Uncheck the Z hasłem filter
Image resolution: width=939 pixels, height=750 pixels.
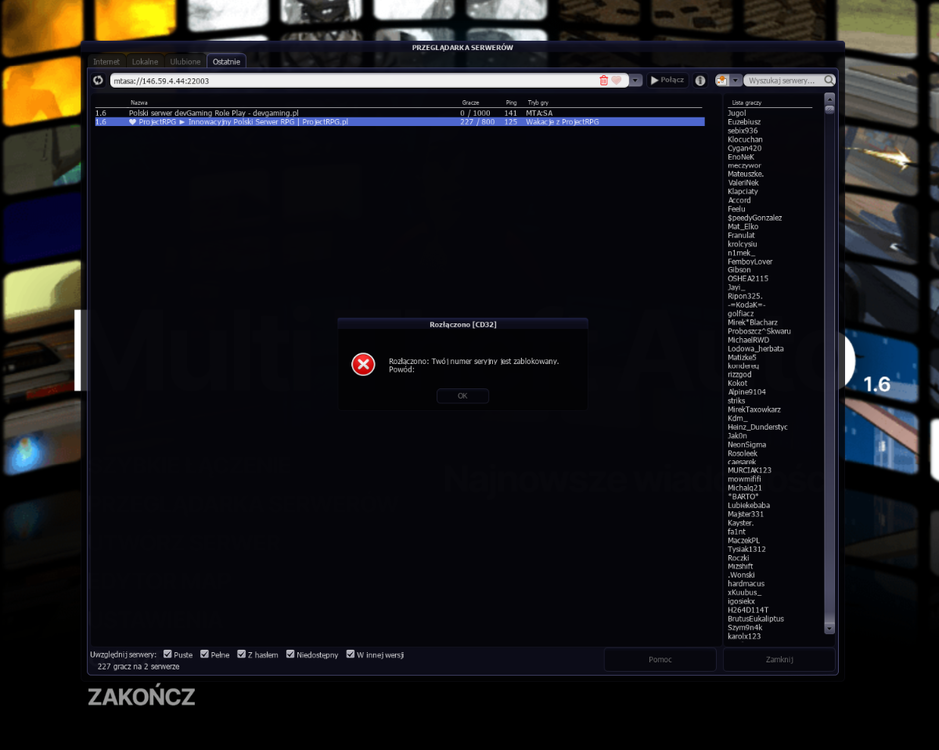coord(241,654)
